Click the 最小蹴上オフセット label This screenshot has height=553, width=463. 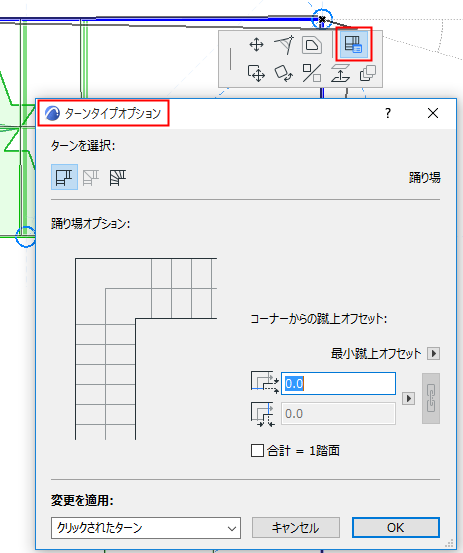(x=376, y=353)
